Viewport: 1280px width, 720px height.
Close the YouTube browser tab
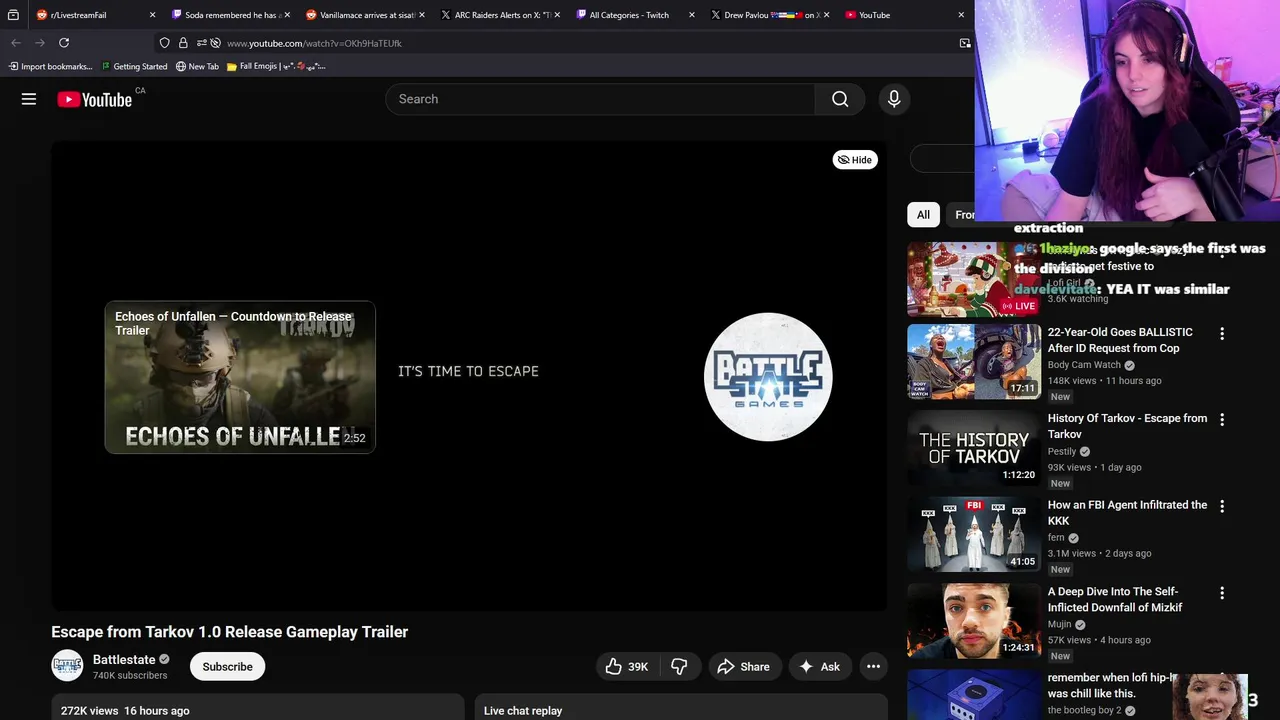pos(961,15)
